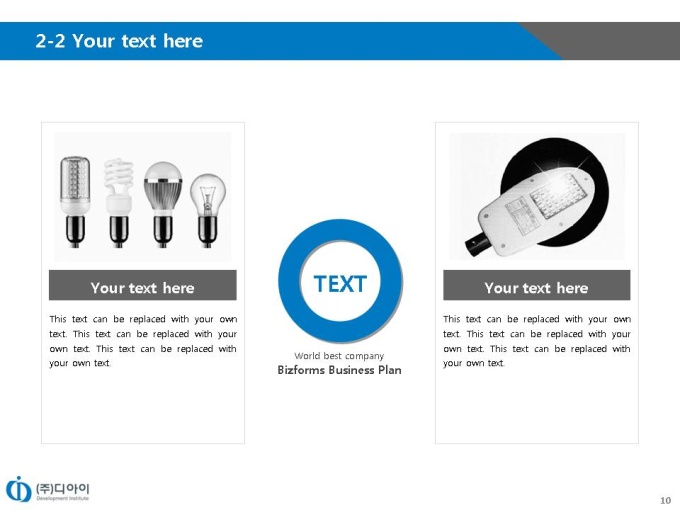Image resolution: width=680 pixels, height=510 pixels.
Task: Select the LED globe bulb with heat sink
Action: 163,204
